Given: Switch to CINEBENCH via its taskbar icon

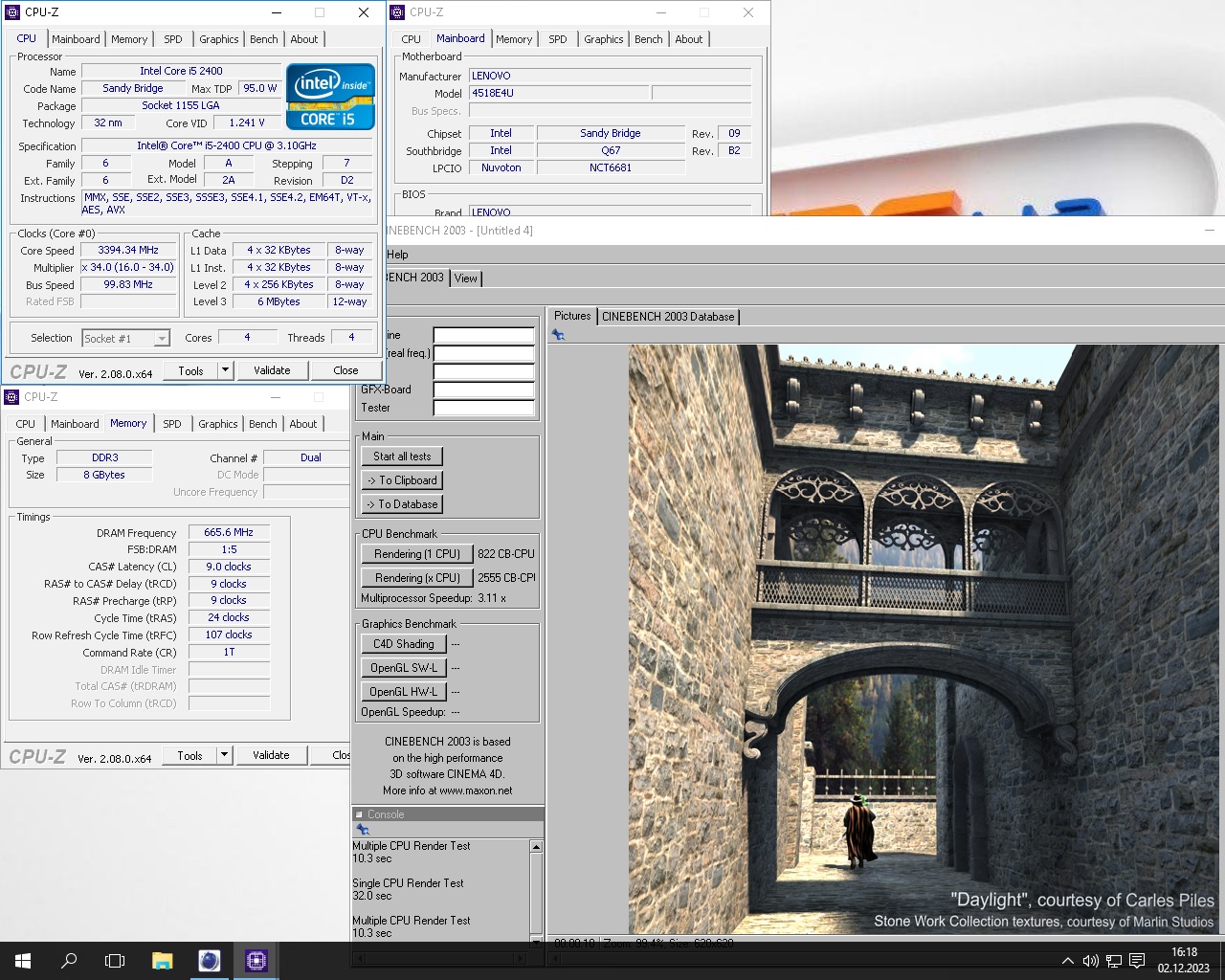Looking at the screenshot, I should [209, 961].
